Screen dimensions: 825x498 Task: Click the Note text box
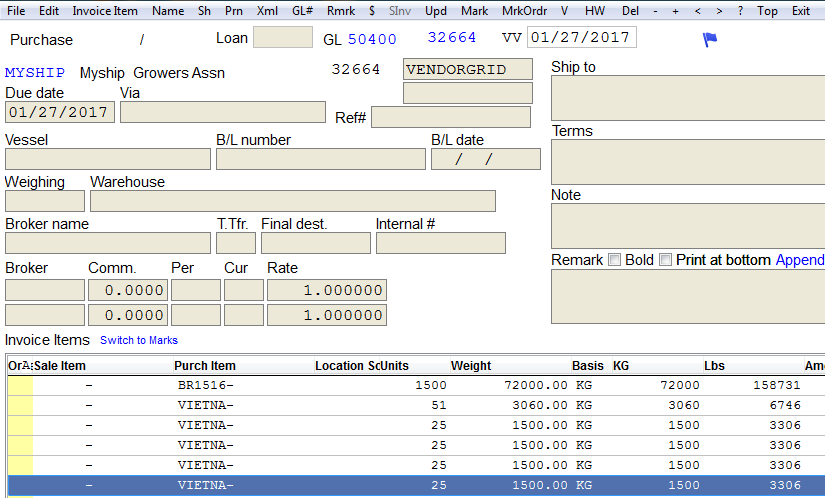point(688,226)
